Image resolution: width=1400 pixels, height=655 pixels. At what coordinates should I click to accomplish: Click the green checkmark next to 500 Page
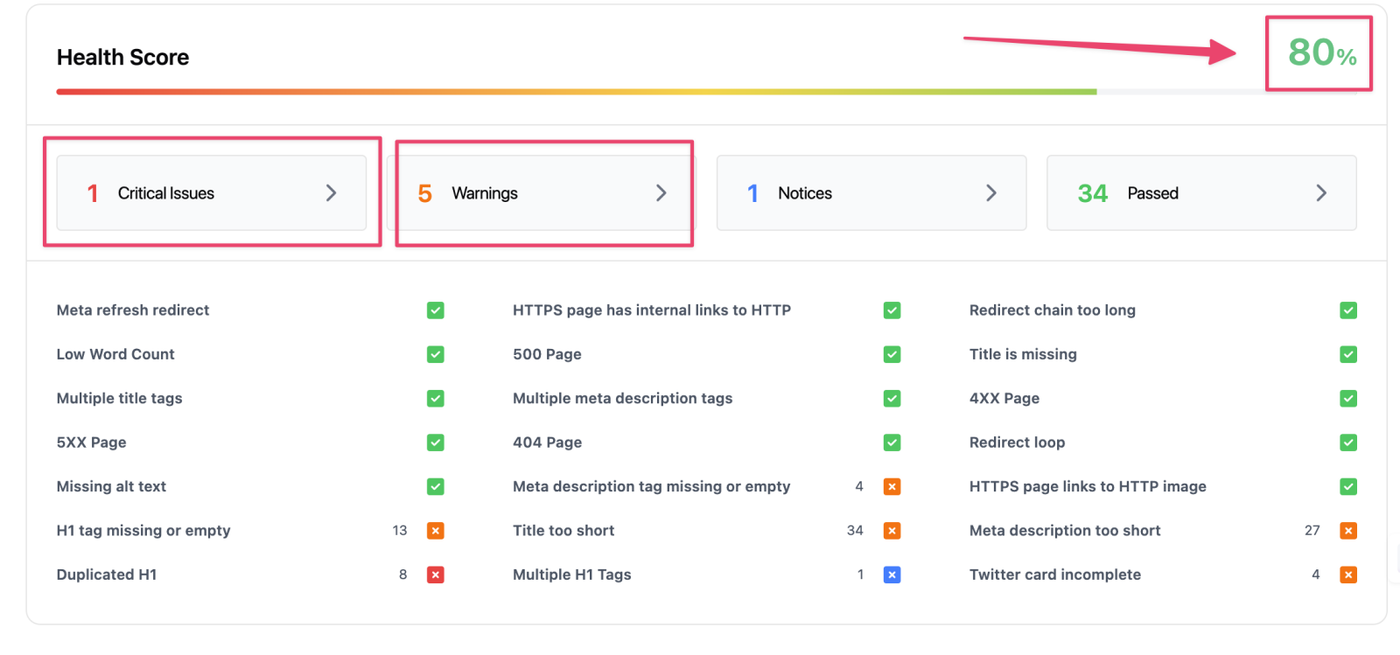point(892,355)
